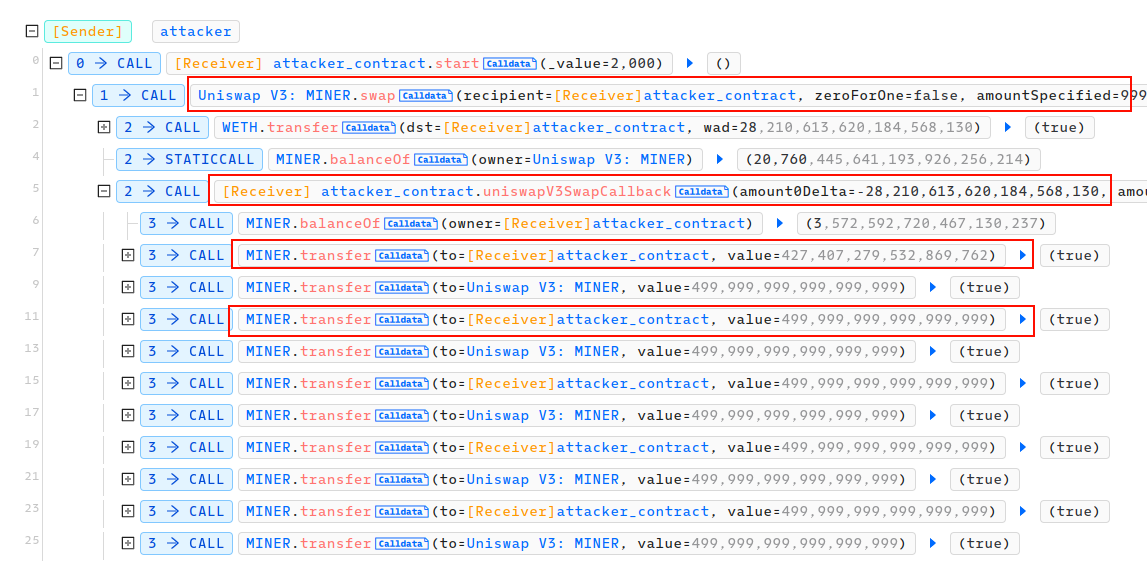Select the () return value box
The width and height of the screenshot is (1147, 561).
point(723,64)
